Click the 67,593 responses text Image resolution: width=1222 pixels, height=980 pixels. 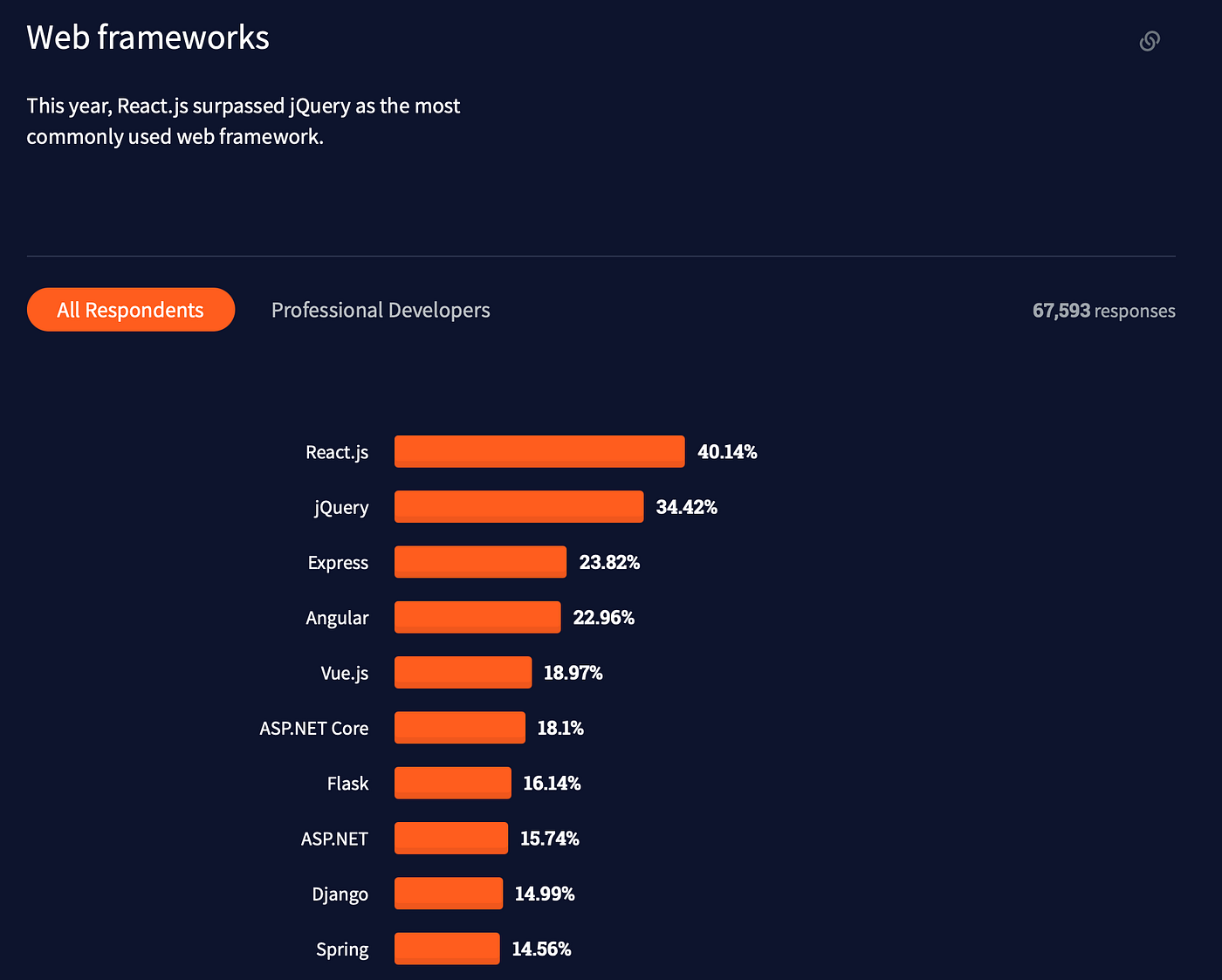pyautogui.click(x=1103, y=310)
